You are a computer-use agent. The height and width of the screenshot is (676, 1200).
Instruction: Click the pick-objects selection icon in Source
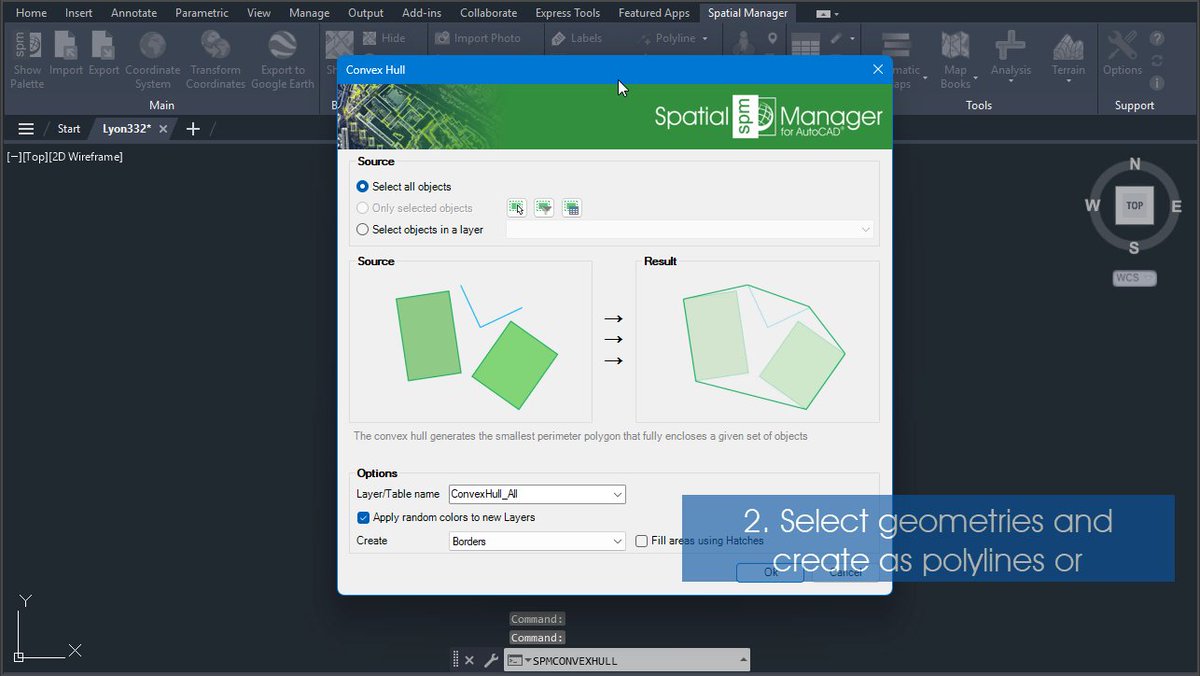516,208
